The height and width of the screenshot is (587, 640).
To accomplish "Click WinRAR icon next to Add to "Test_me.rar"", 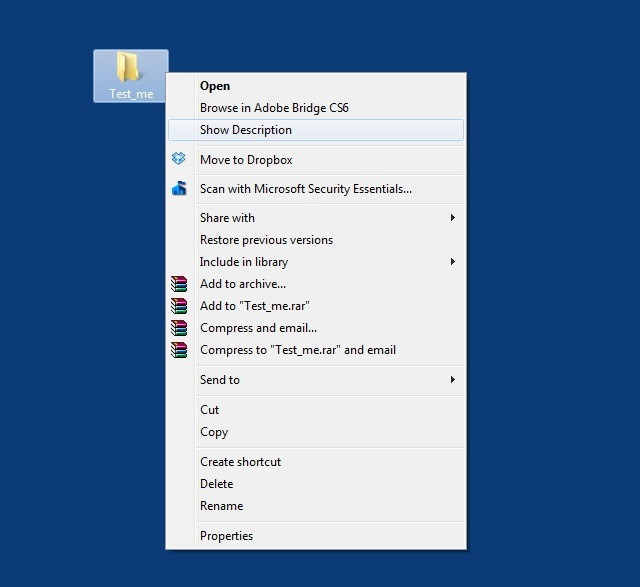I will 179,306.
